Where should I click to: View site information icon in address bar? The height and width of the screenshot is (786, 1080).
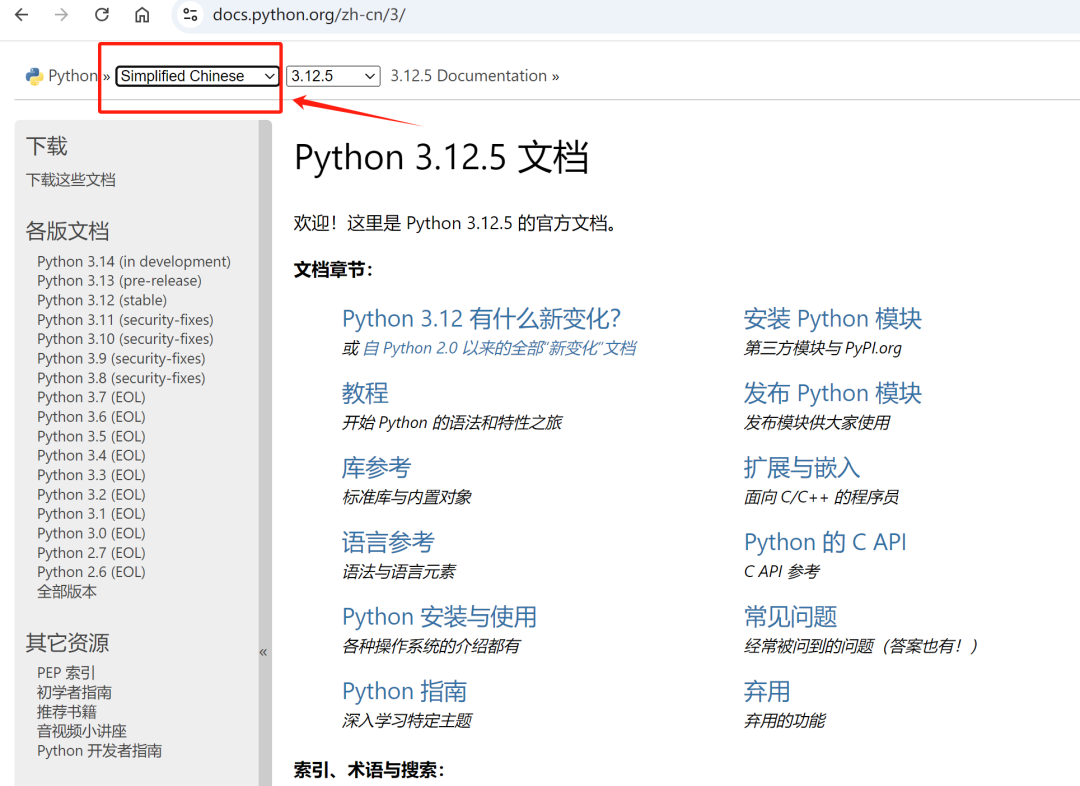click(x=190, y=14)
